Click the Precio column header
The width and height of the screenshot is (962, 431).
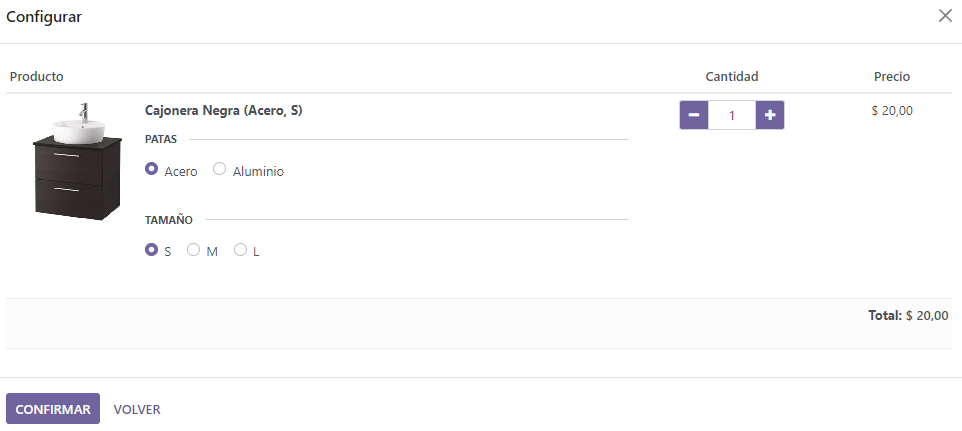tap(891, 76)
